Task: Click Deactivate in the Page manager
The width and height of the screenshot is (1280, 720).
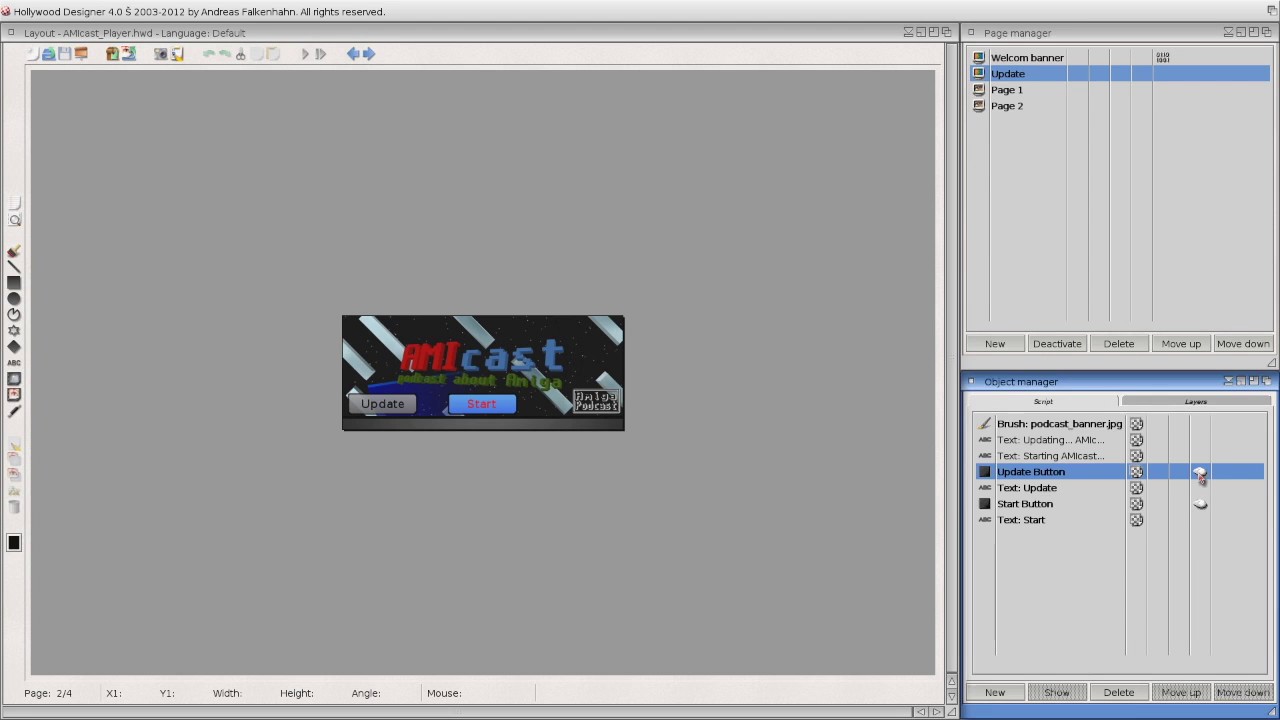Action: click(x=1057, y=344)
